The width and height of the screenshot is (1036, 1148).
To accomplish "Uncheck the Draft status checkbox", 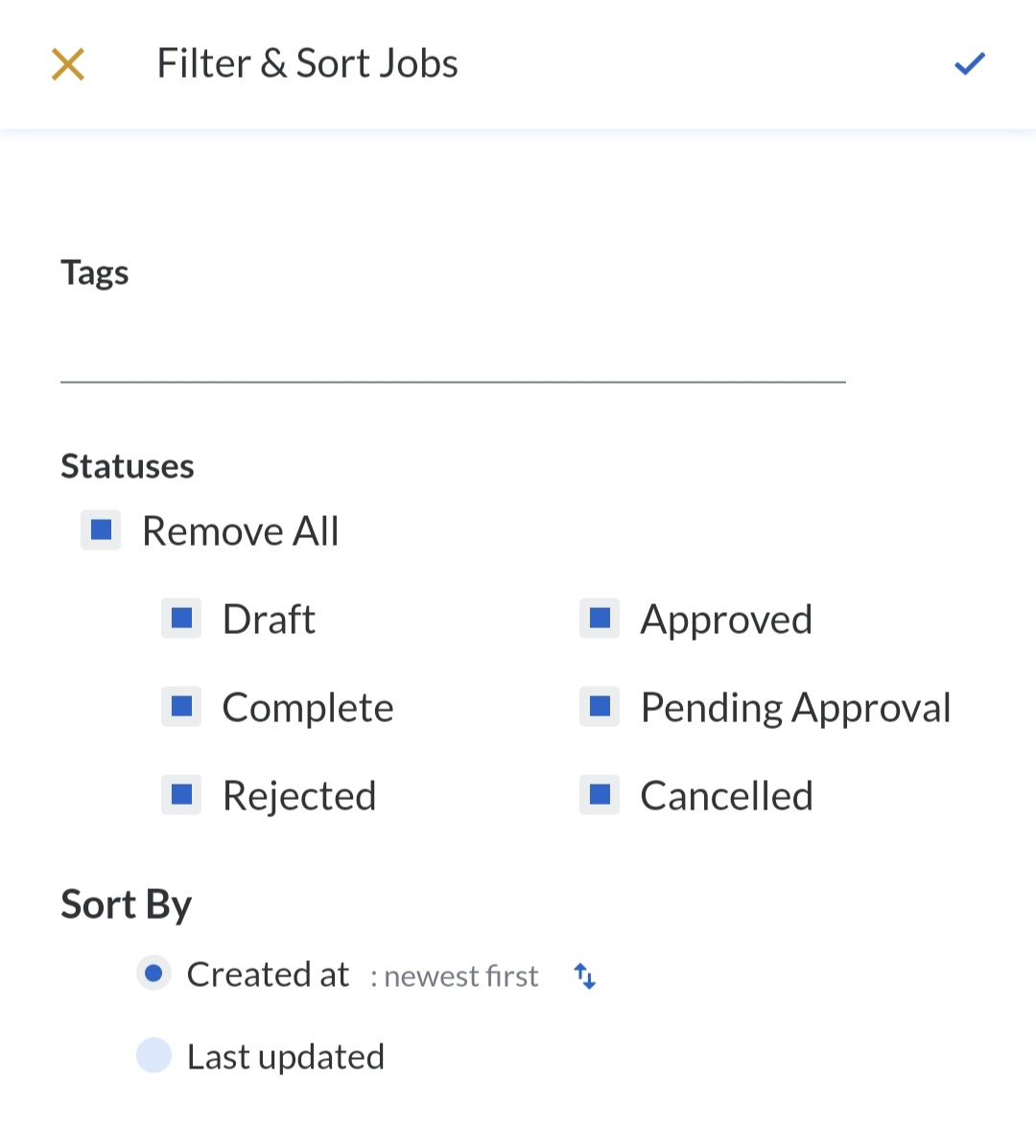I will click(x=181, y=619).
